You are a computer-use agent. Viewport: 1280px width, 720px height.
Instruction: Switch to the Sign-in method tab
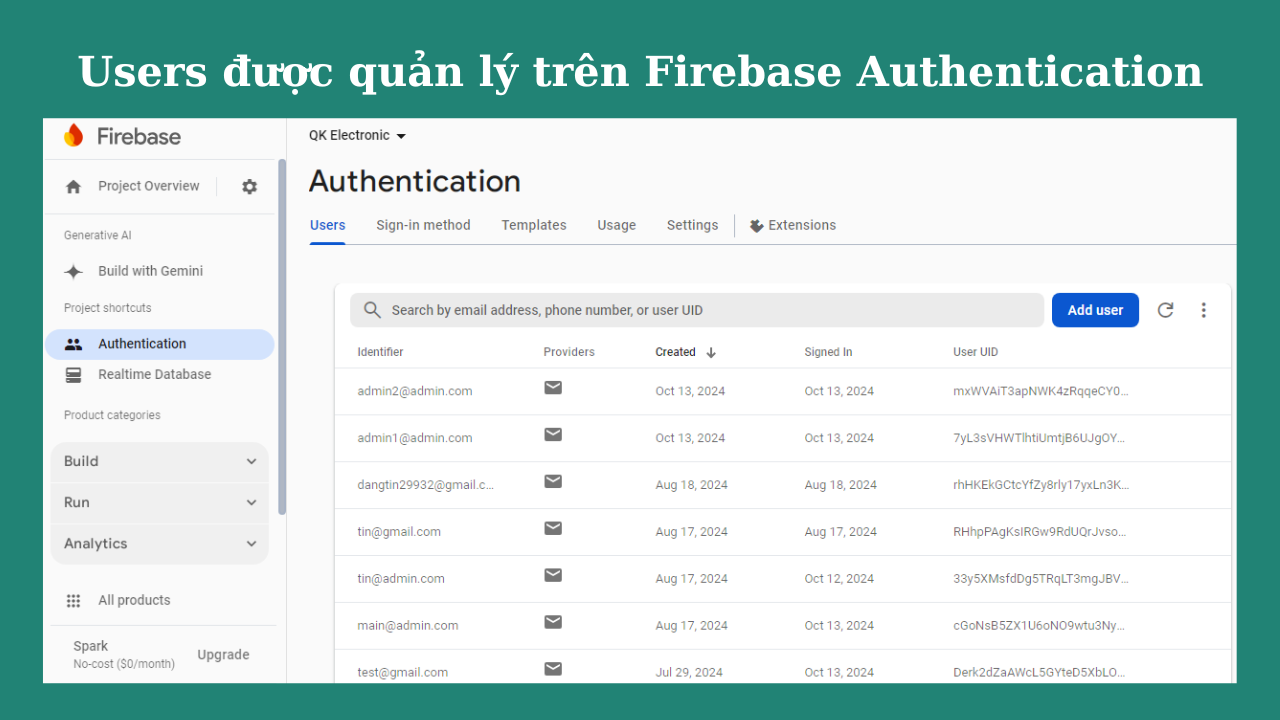pyautogui.click(x=423, y=226)
